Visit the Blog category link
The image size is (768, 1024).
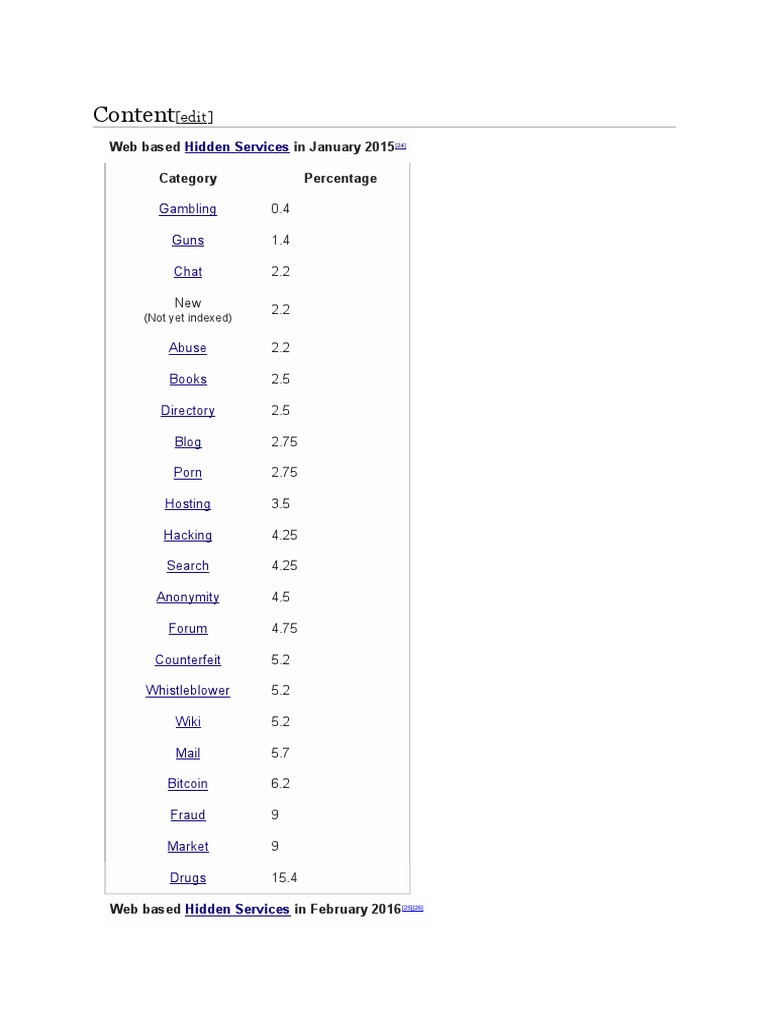[x=188, y=442]
